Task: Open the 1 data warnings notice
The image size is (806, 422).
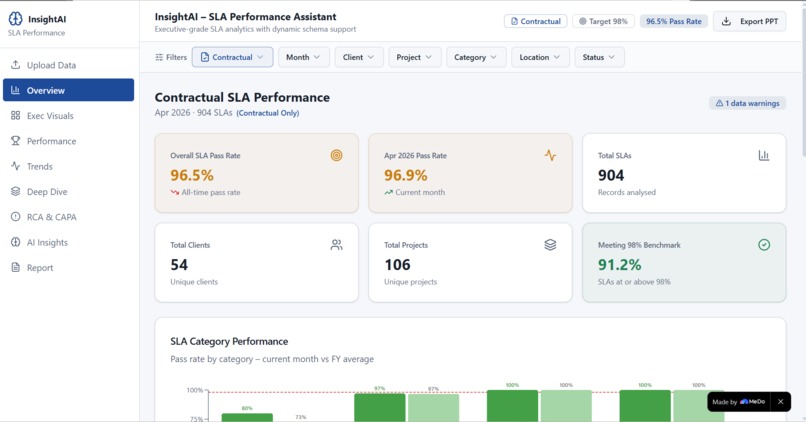Action: pos(747,103)
